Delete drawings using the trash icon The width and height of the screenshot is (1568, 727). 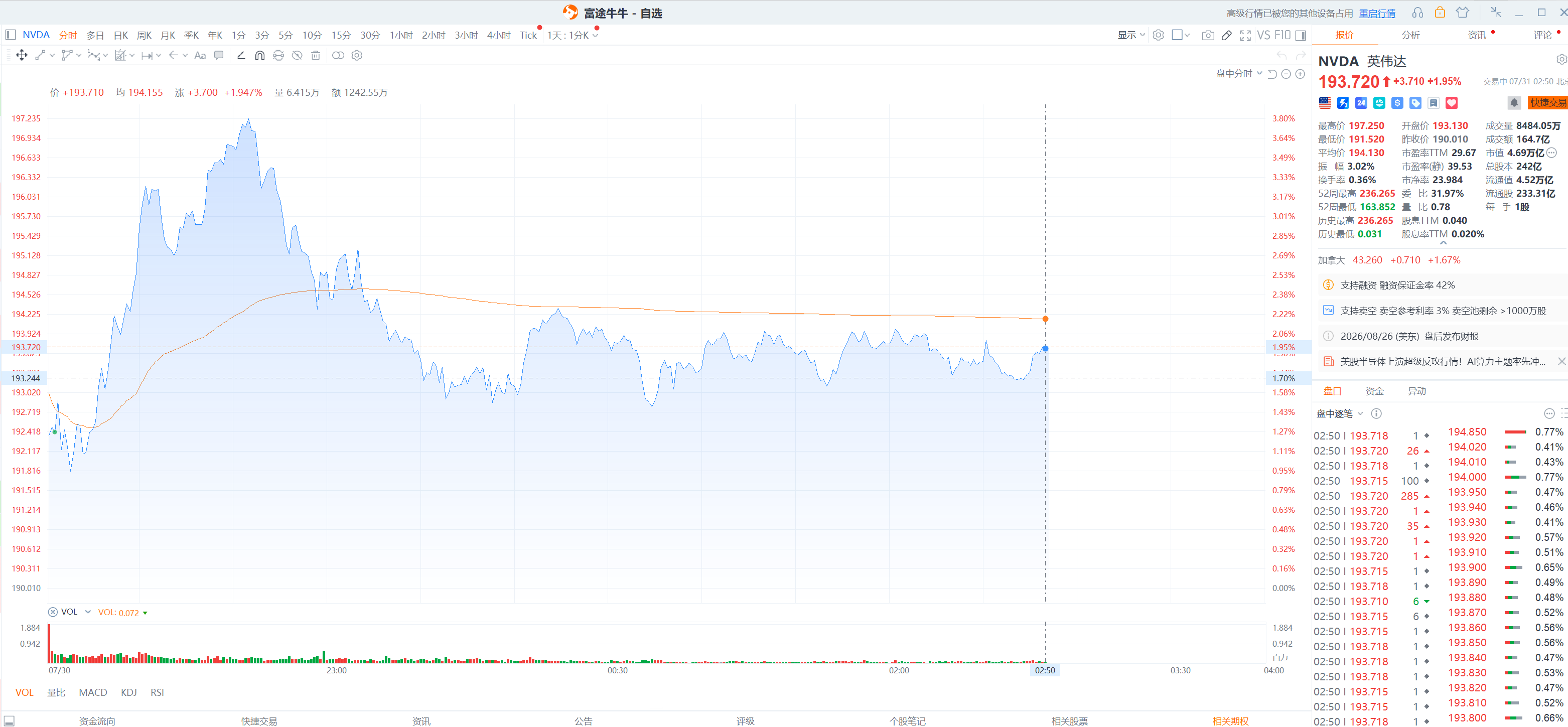[315, 55]
